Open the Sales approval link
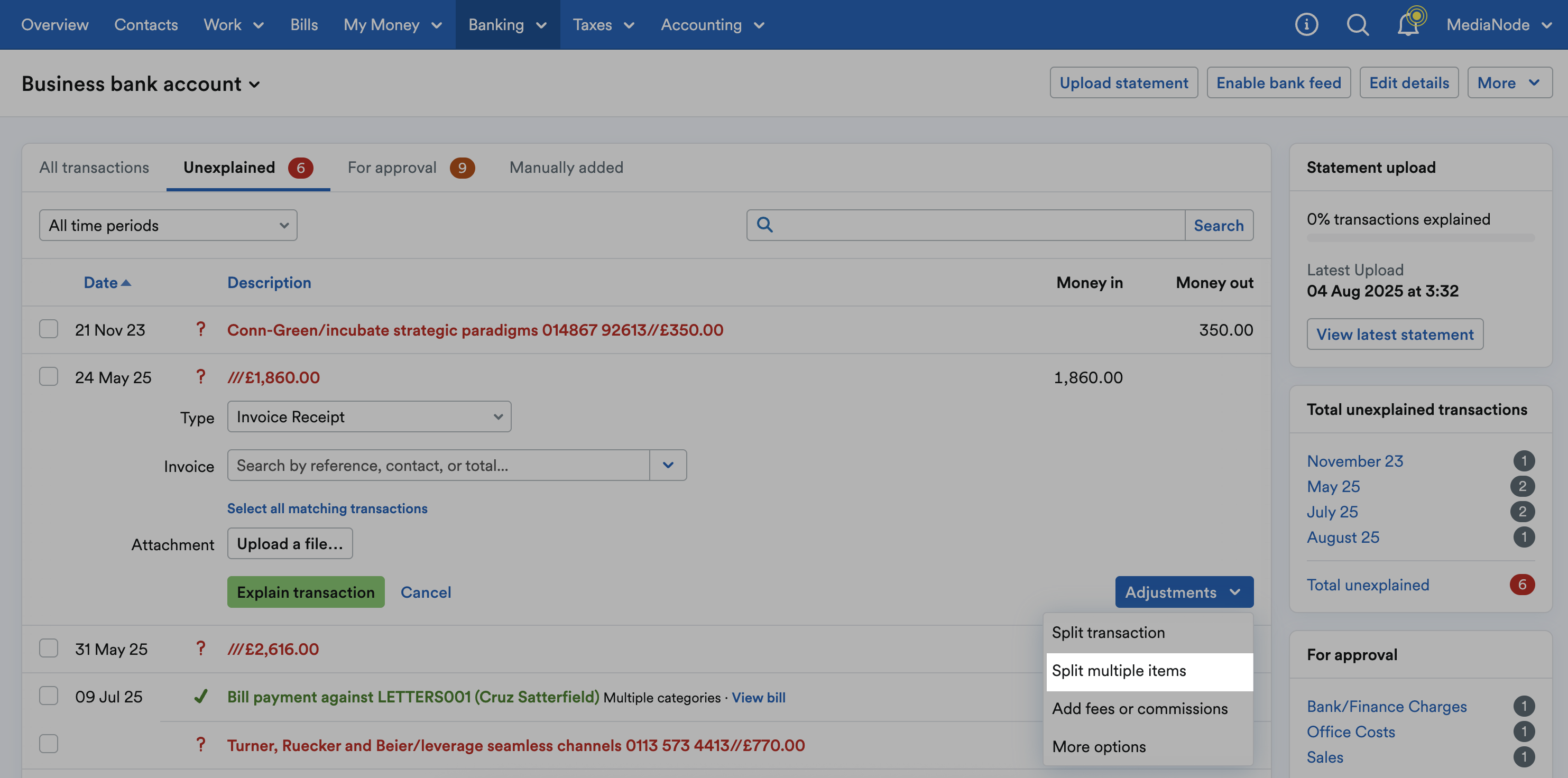 (x=1324, y=757)
